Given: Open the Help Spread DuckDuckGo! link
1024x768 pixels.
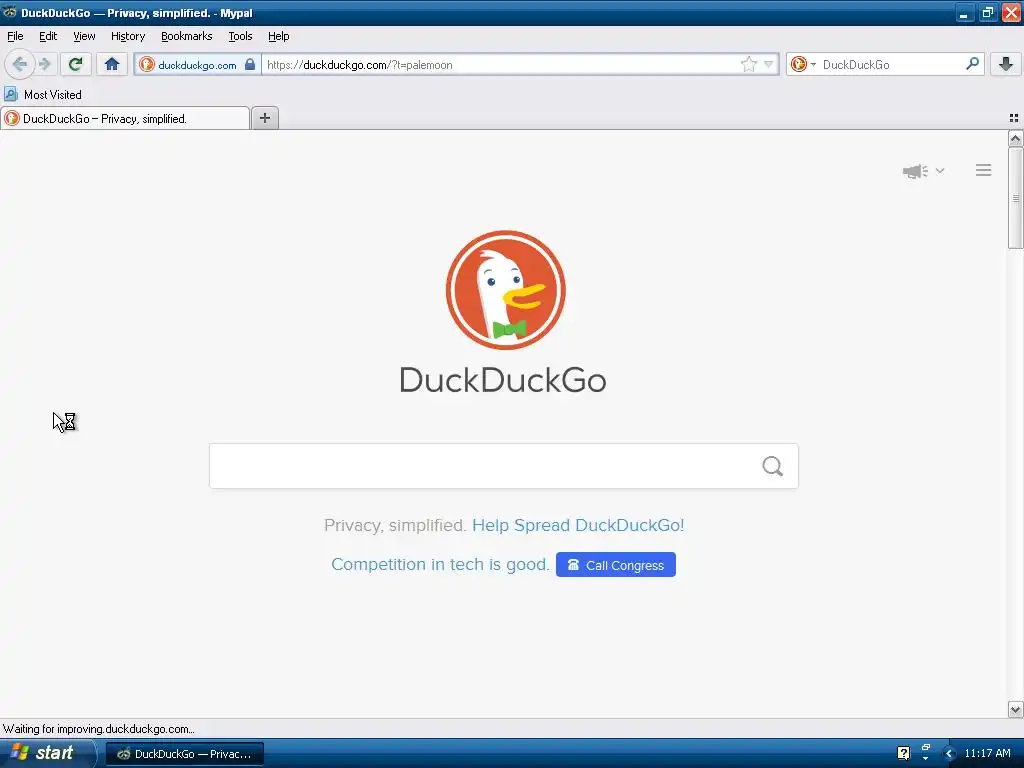Looking at the screenshot, I should coord(578,526).
